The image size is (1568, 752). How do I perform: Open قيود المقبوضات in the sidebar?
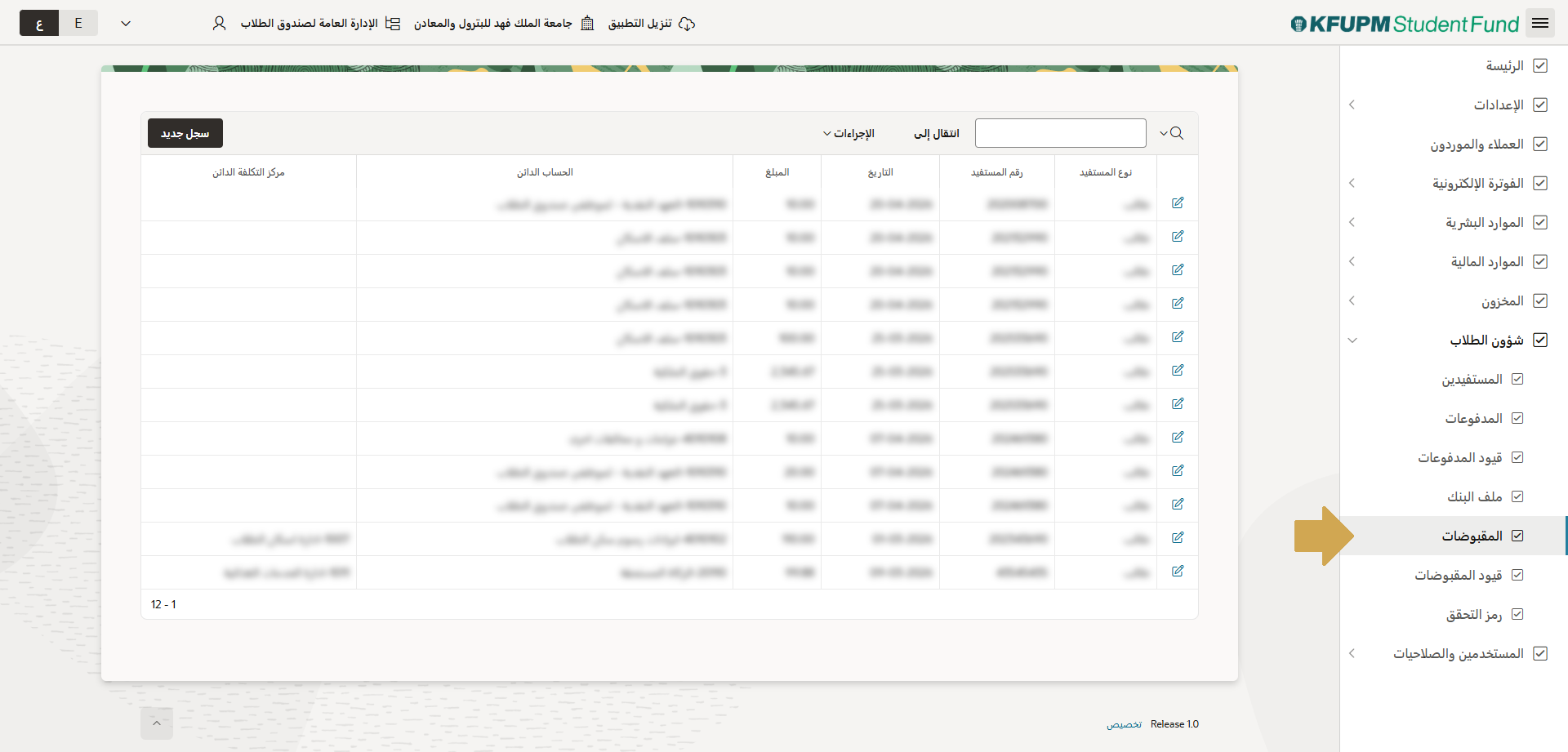pyautogui.click(x=1459, y=575)
